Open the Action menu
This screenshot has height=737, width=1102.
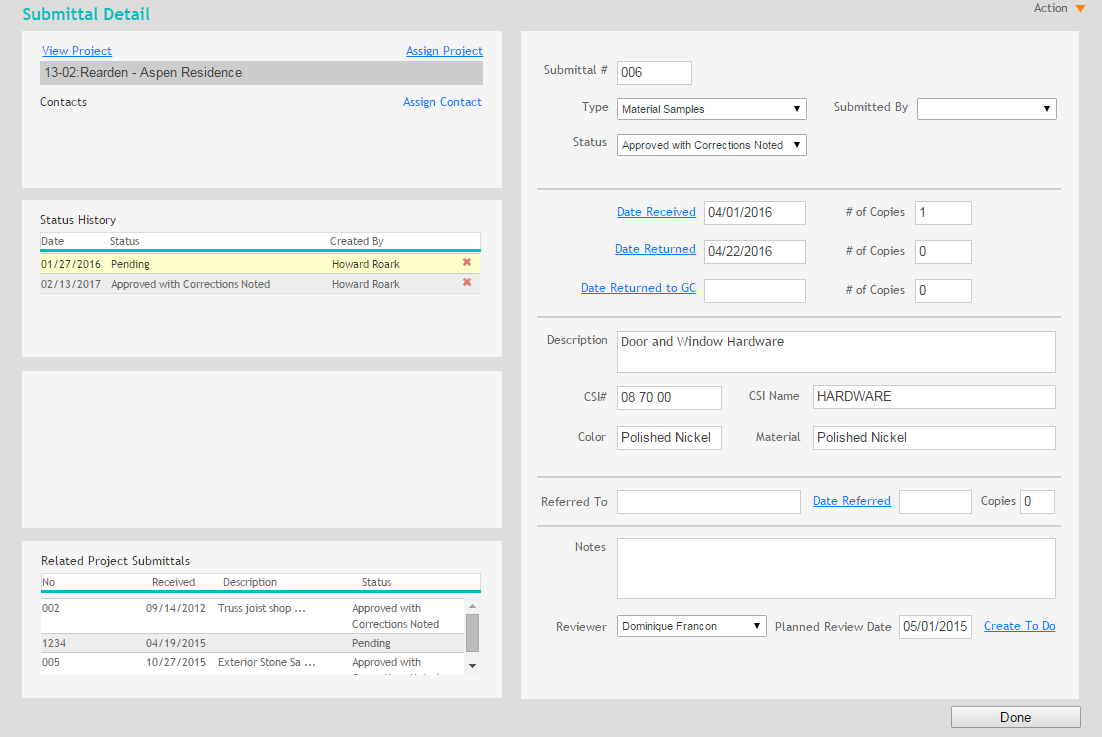pos(1059,8)
